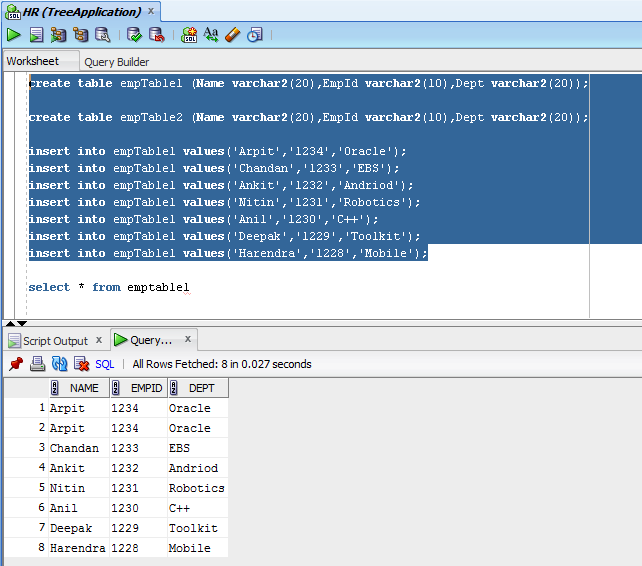
Task: Commit changes with the database check icon
Action: 134,35
